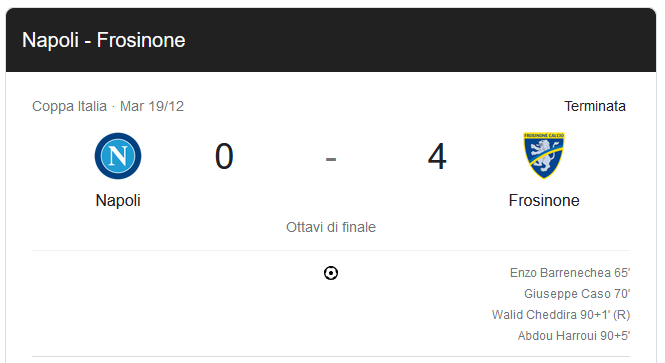Click the letter N inside Napoli crest
Screen dimensions: 665x363
pyautogui.click(x=118, y=156)
